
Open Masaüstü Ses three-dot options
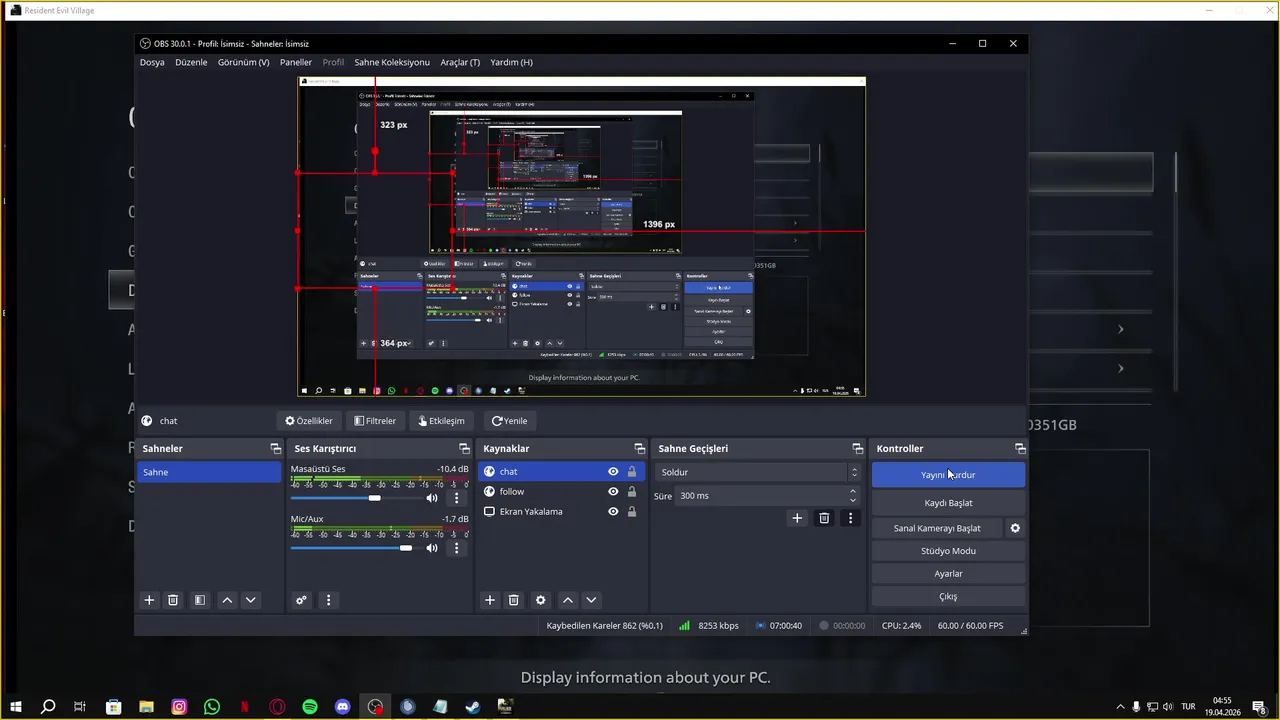[x=457, y=498]
